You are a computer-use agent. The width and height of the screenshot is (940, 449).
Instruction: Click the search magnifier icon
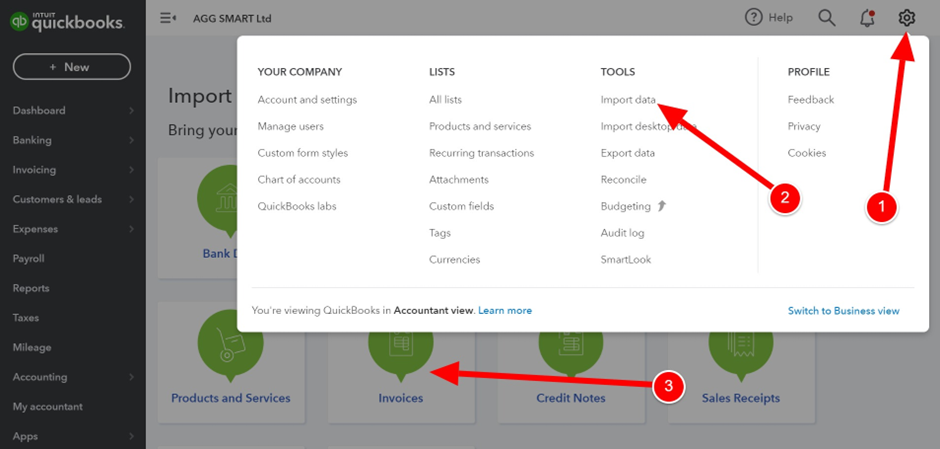click(x=827, y=18)
